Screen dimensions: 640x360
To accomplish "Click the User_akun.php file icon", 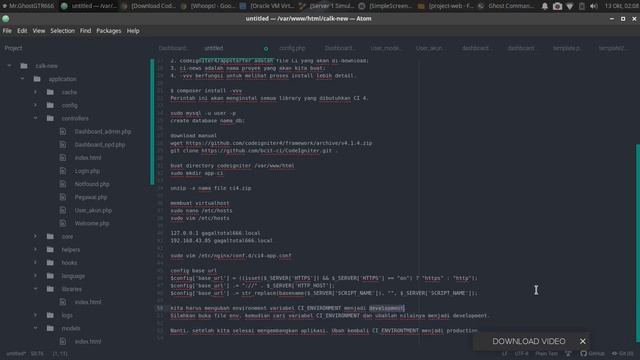I will (63, 210).
